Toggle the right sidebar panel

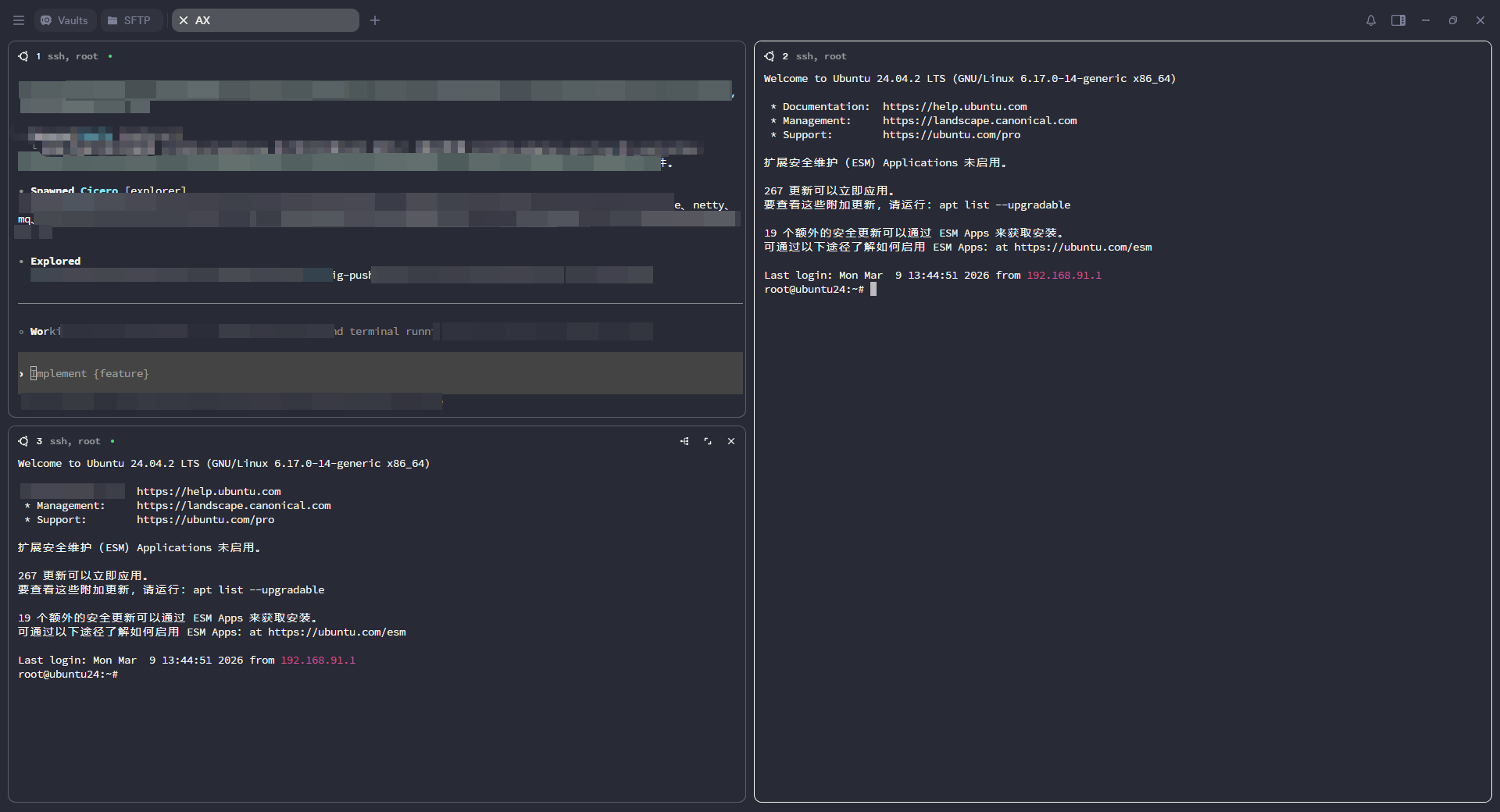(1398, 20)
